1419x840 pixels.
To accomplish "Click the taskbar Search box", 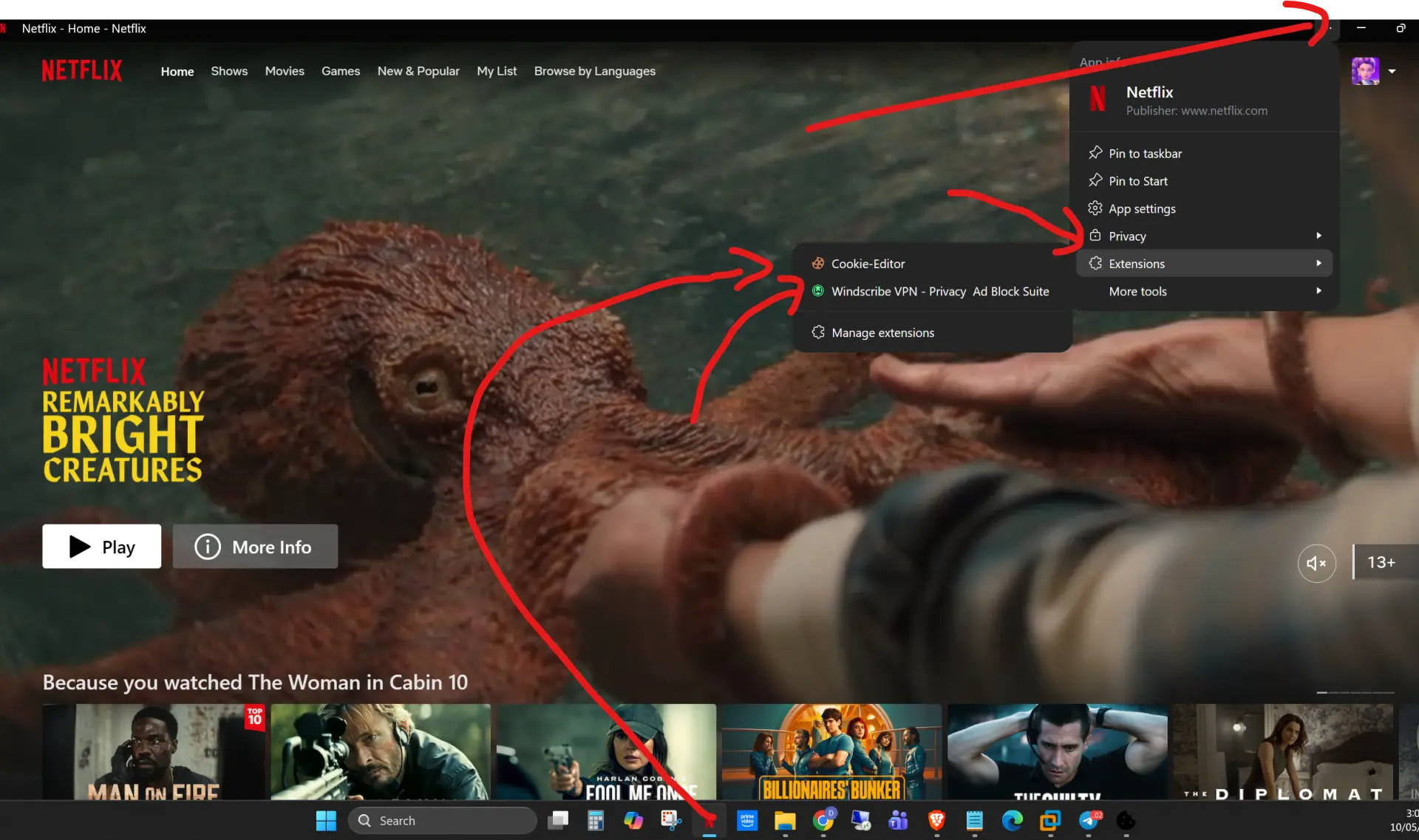I will click(x=442, y=821).
